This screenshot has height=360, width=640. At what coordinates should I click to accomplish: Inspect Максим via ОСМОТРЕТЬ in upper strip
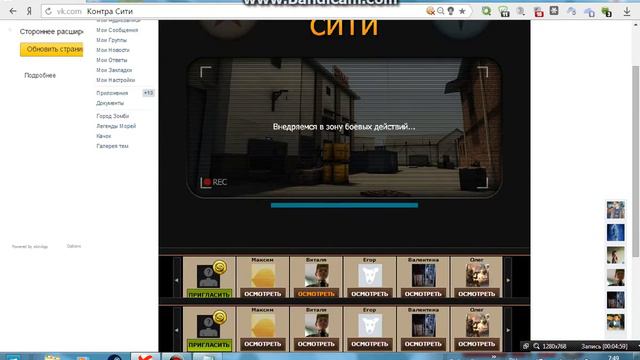(x=262, y=294)
